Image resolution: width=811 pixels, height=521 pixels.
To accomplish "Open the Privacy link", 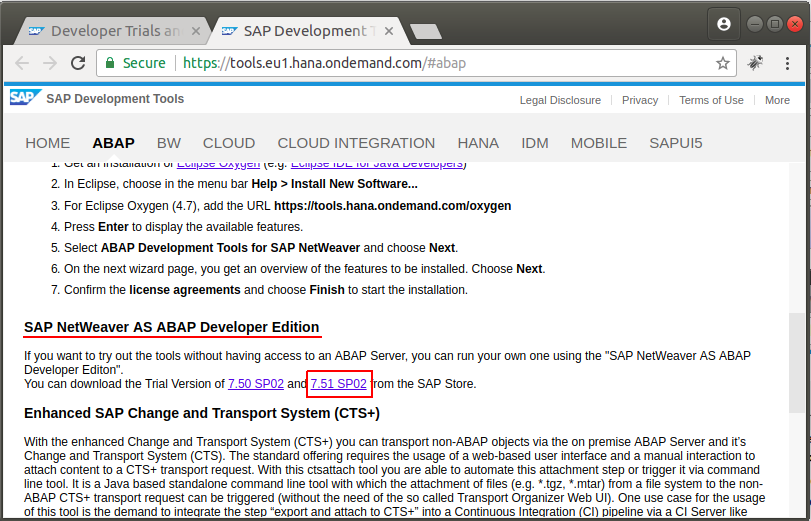I will (x=640, y=100).
